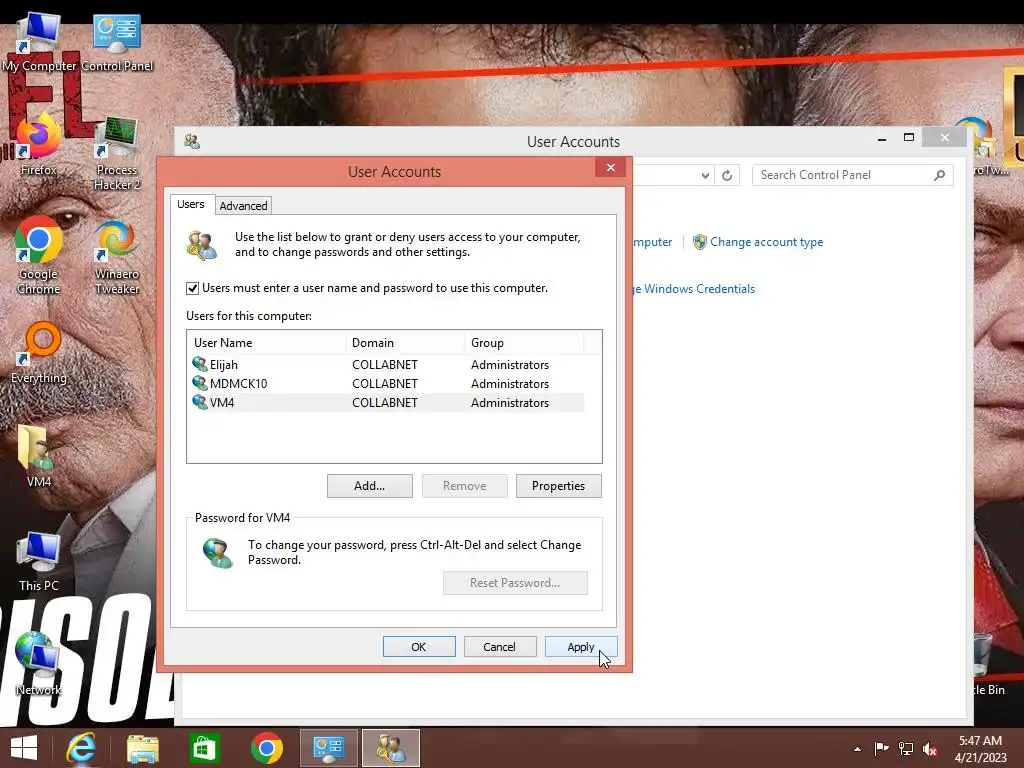1024x768 pixels.
Task: Click the Apply button
Action: 581,647
